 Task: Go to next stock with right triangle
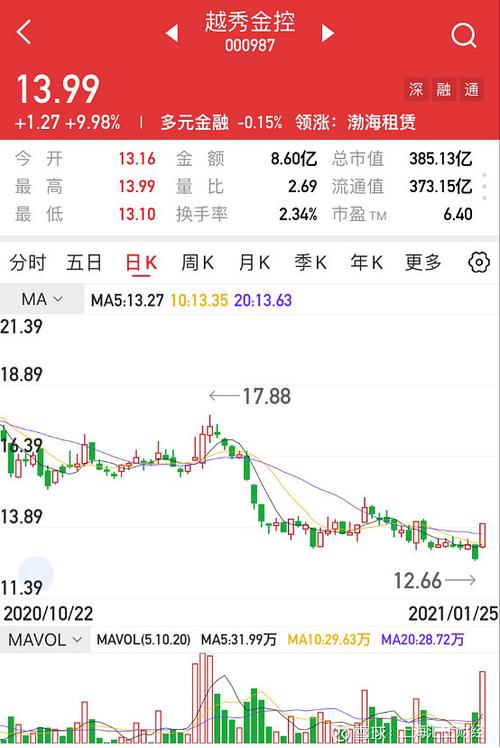tap(328, 33)
